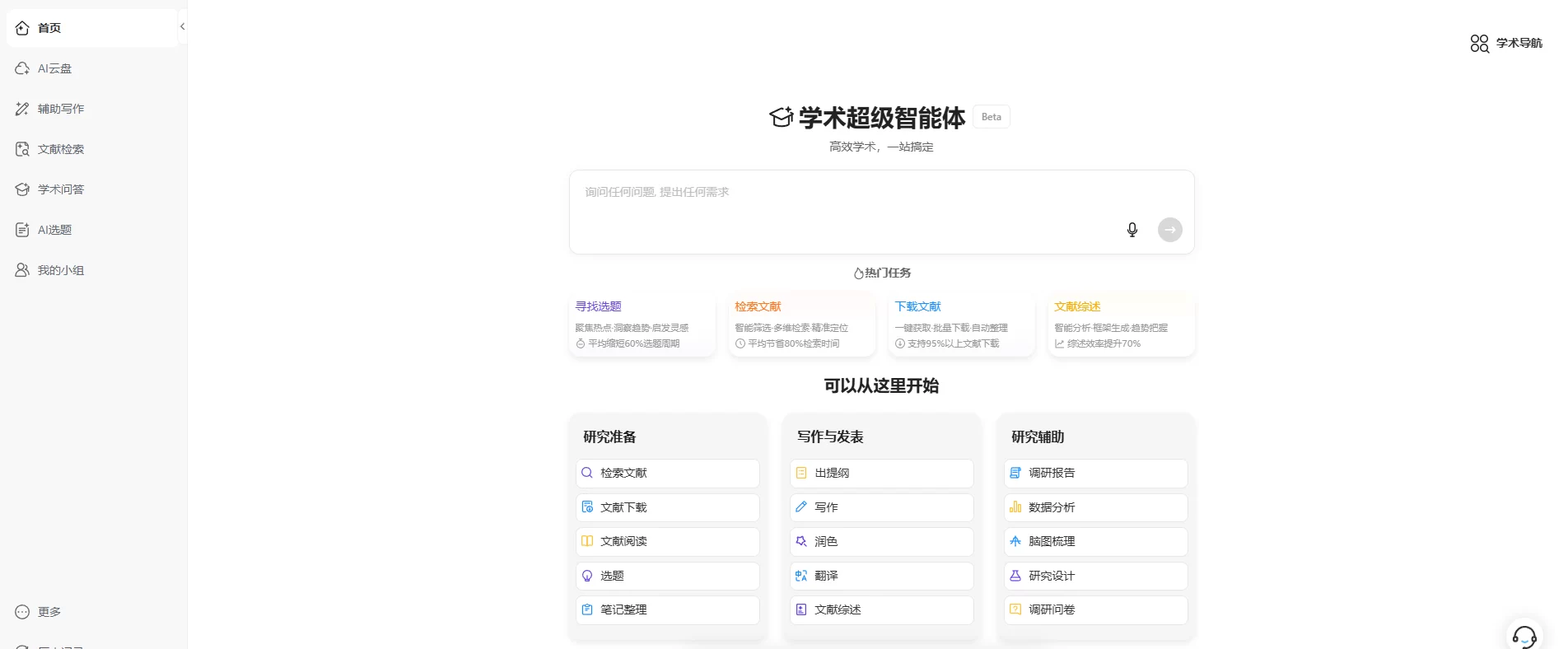
Task: Open the 下载文献 hot task card
Action: 962,324
